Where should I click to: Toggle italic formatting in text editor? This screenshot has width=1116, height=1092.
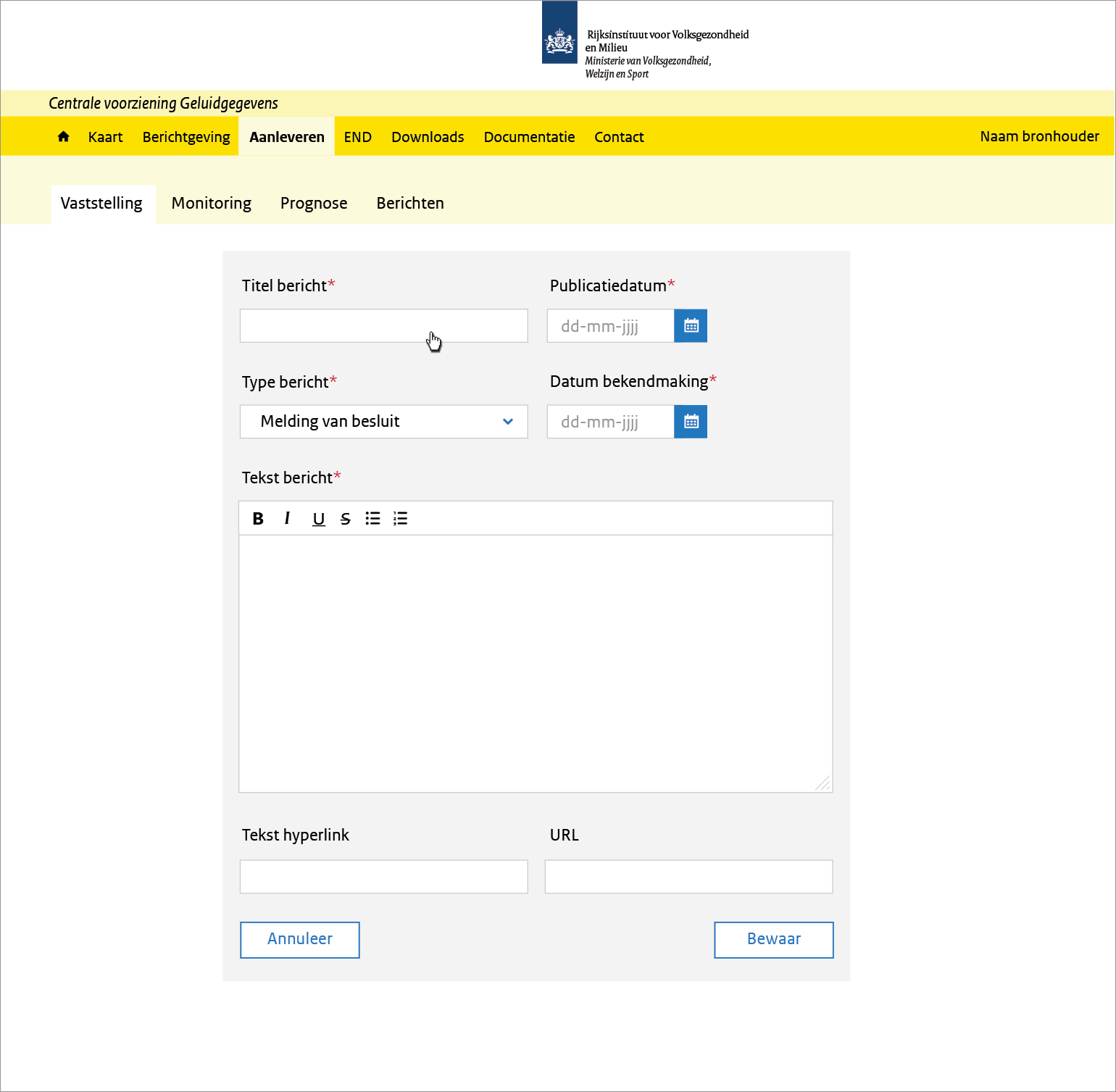pos(288,519)
